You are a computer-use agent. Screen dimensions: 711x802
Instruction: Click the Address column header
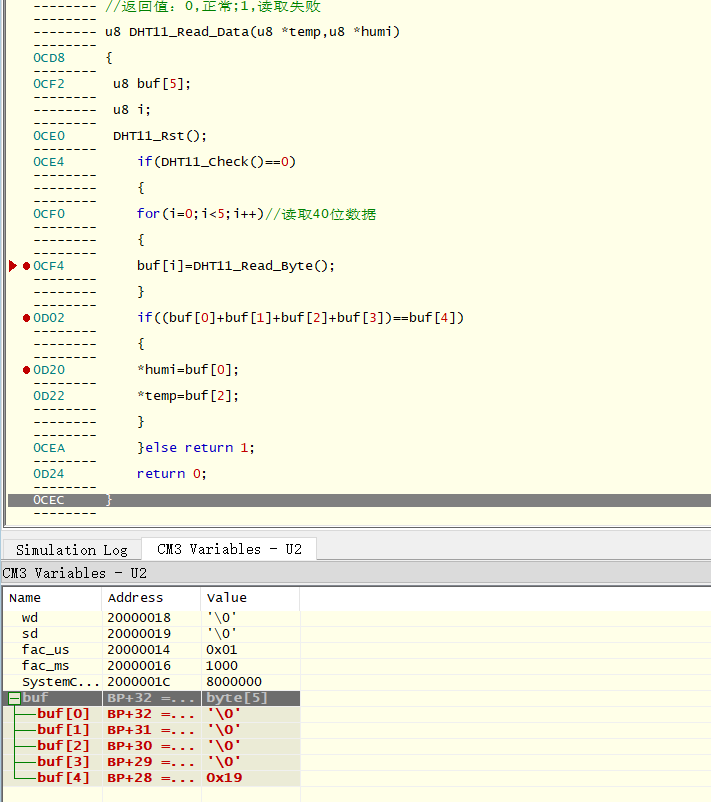[151, 598]
